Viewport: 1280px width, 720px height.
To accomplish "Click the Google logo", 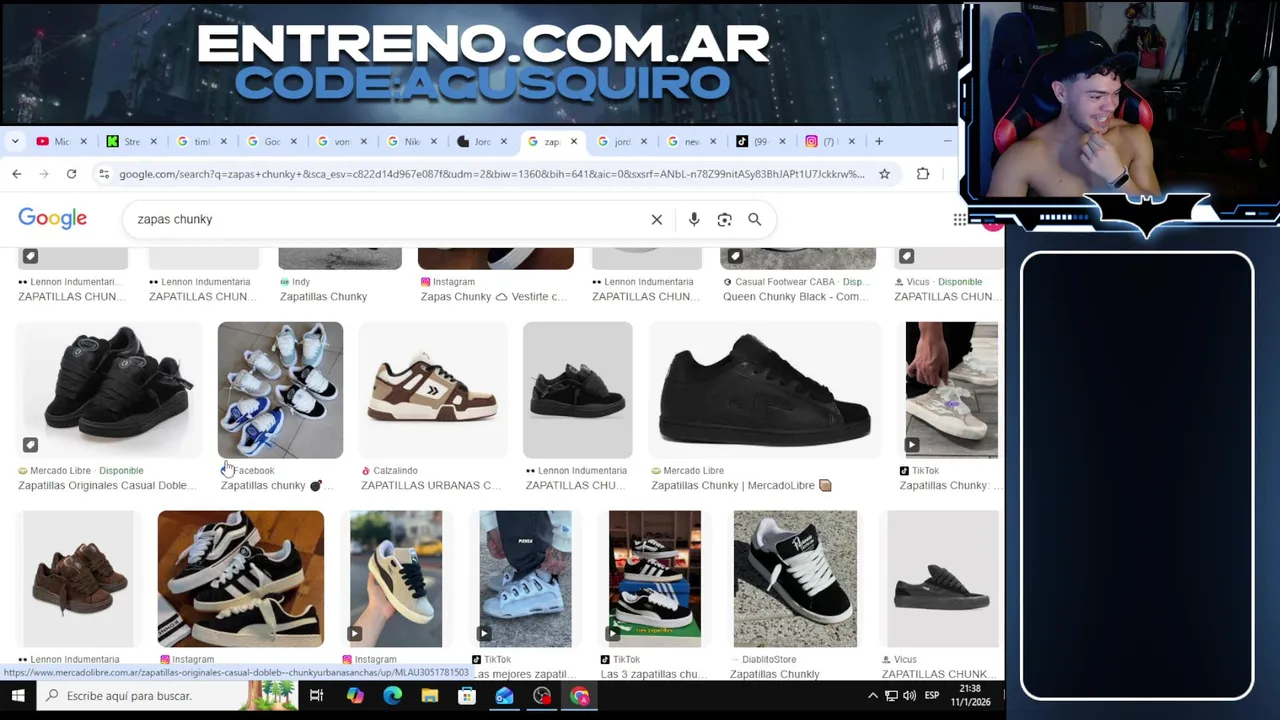I will pyautogui.click(x=53, y=219).
